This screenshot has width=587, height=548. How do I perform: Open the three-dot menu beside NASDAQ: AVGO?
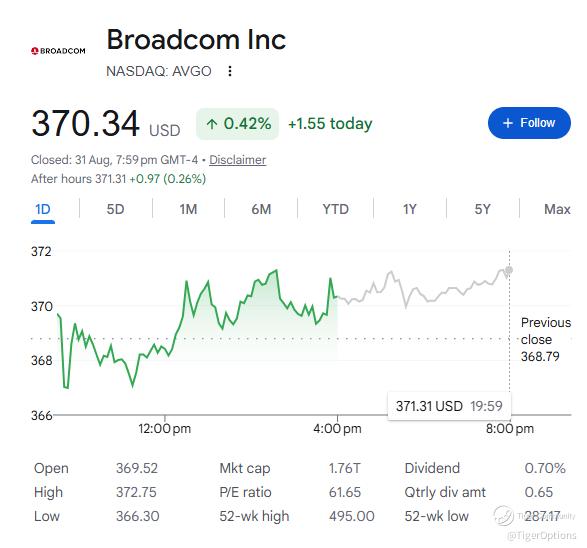coord(230,71)
